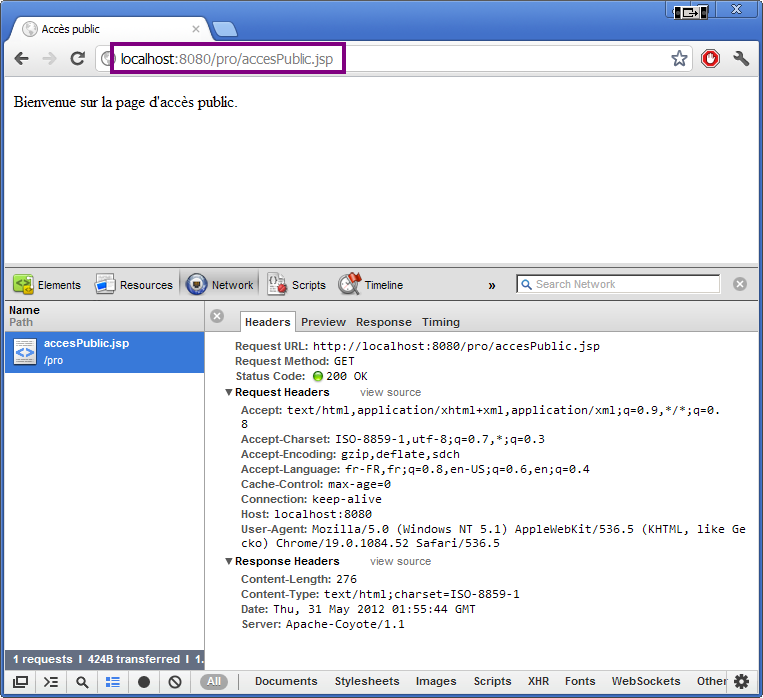View source of Request Headers

click(x=390, y=393)
